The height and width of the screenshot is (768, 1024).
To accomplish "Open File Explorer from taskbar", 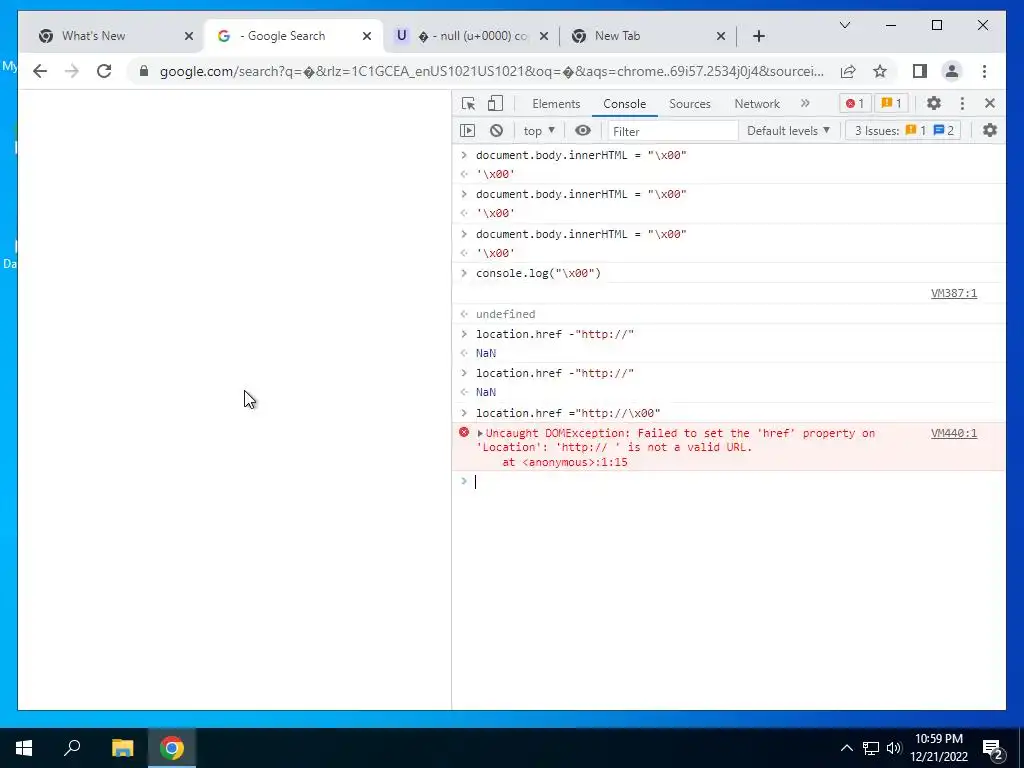I will (122, 748).
